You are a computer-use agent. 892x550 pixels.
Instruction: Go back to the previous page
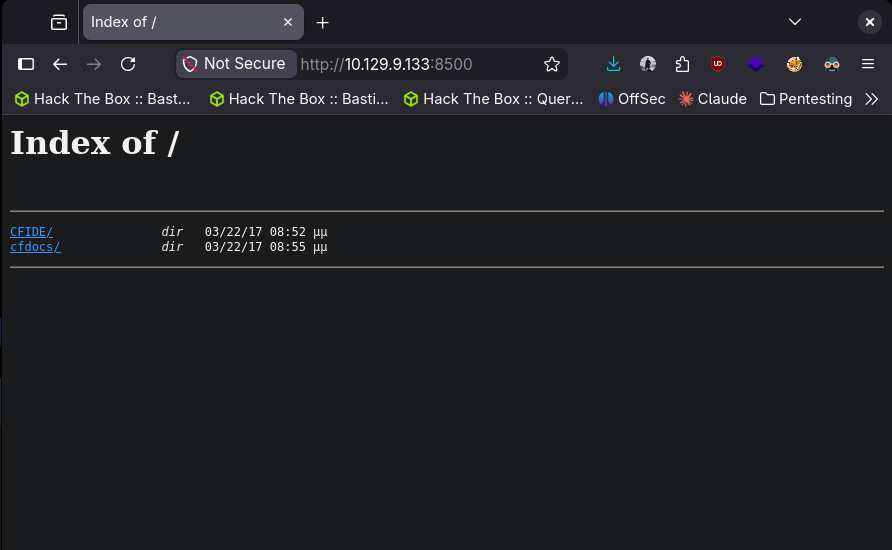(60, 64)
